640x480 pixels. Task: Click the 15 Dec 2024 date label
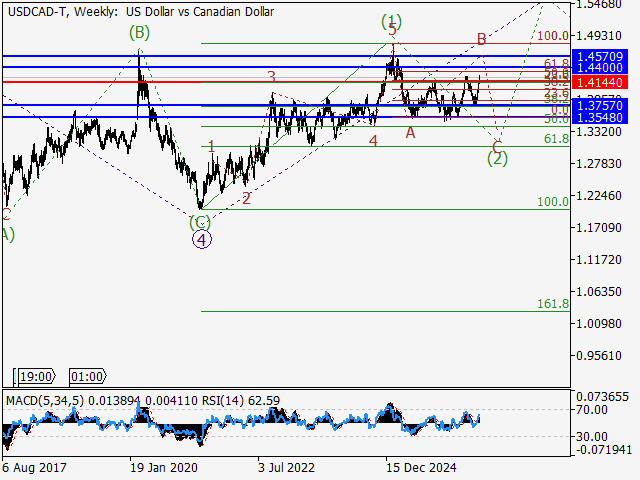pyautogui.click(x=421, y=467)
